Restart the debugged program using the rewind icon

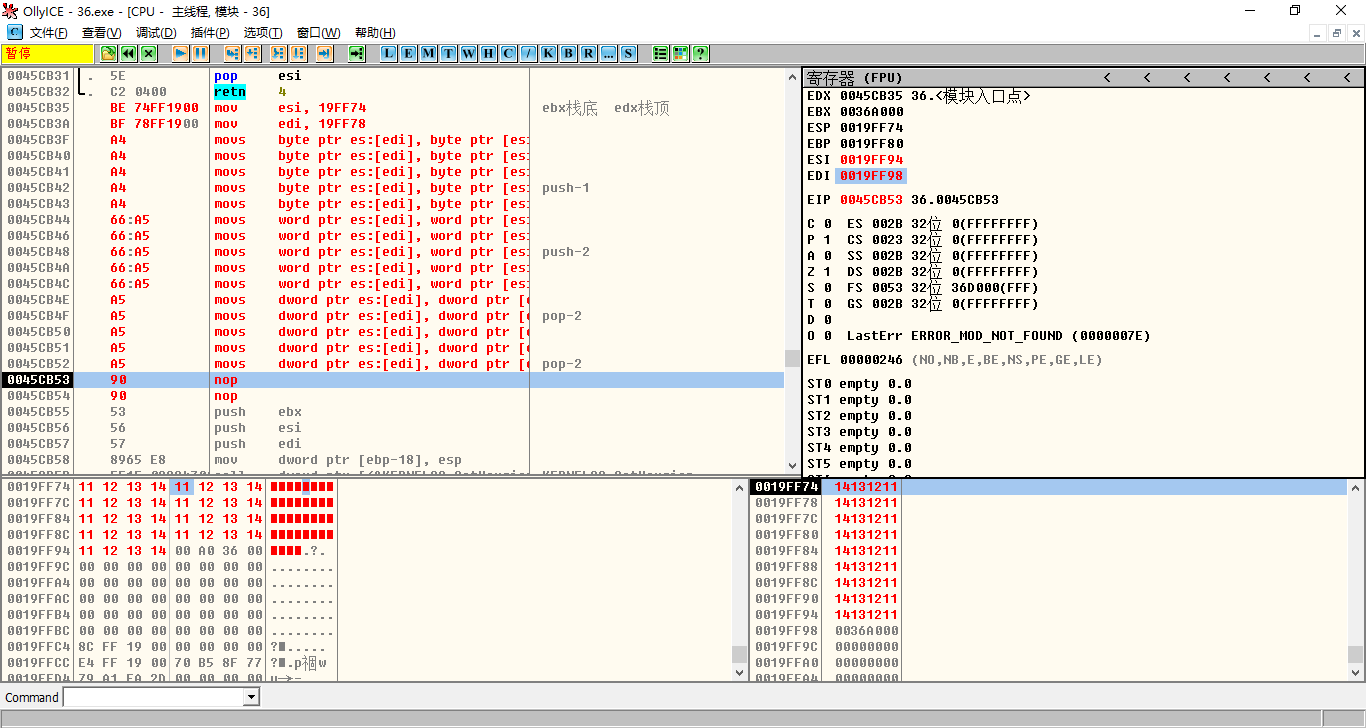coord(128,54)
